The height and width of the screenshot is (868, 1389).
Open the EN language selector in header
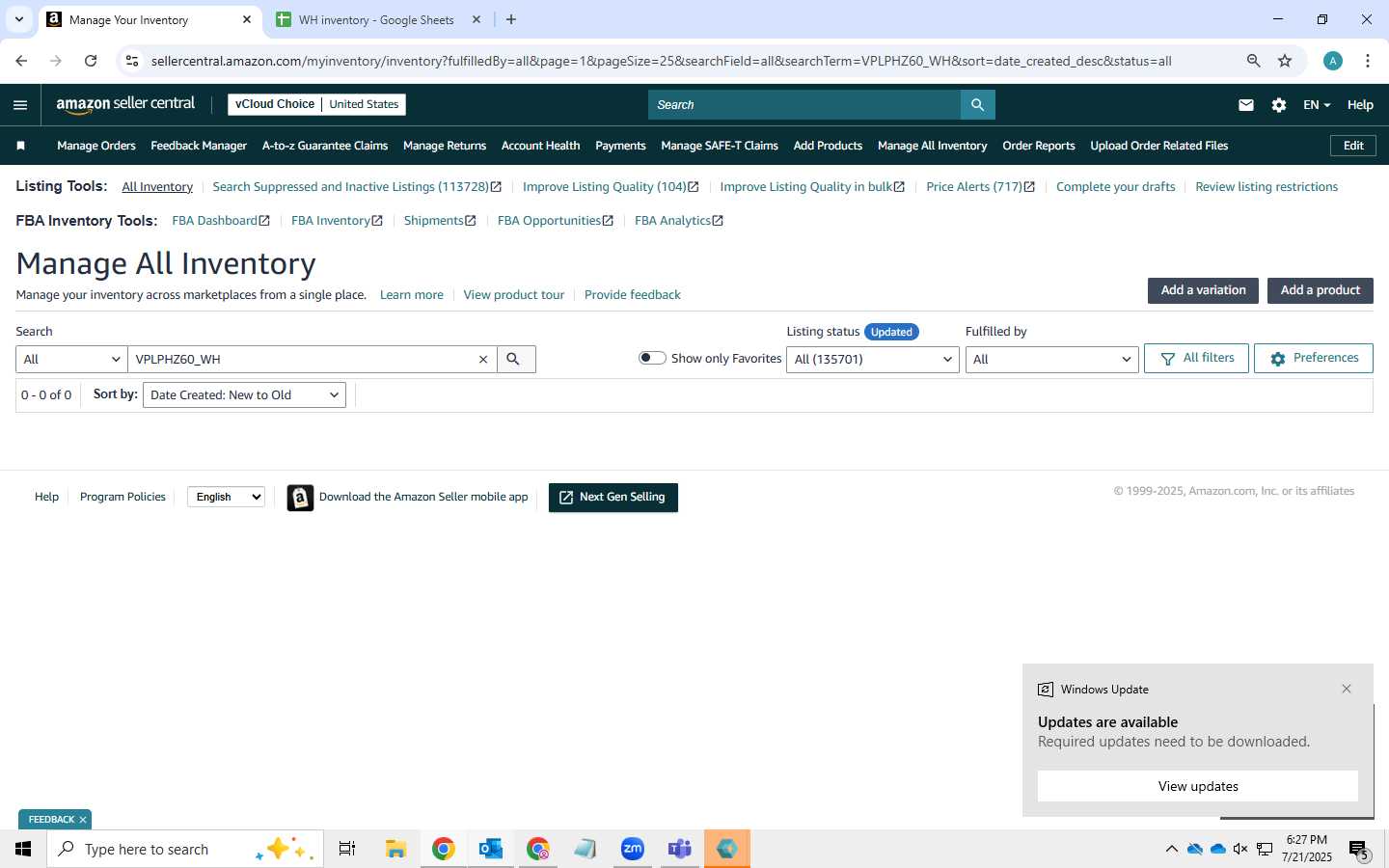(1317, 105)
